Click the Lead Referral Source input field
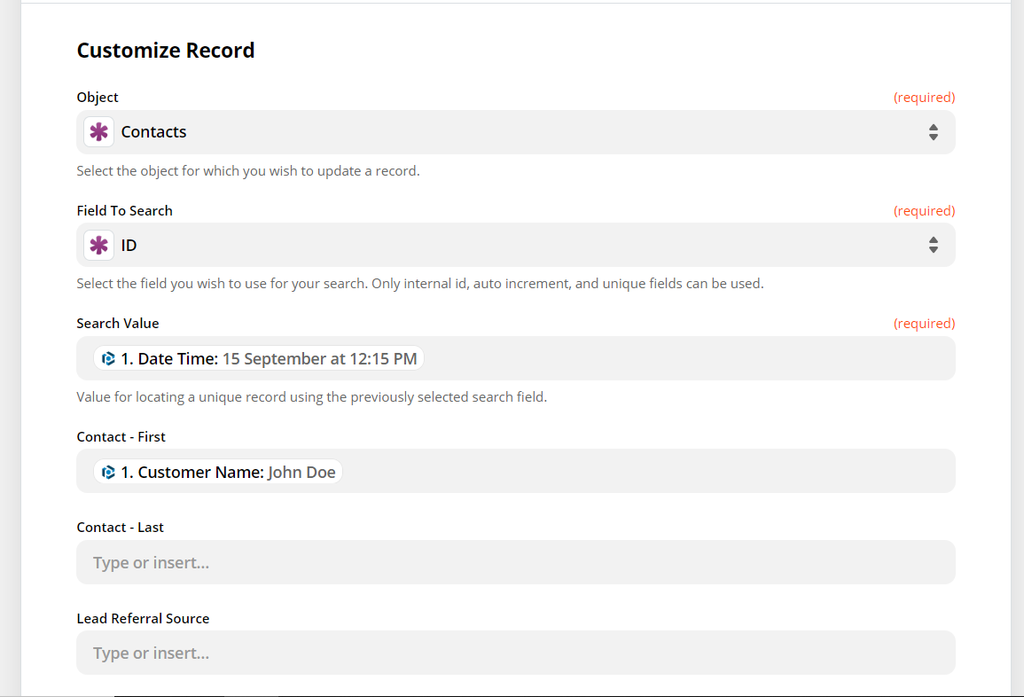 tap(516, 652)
